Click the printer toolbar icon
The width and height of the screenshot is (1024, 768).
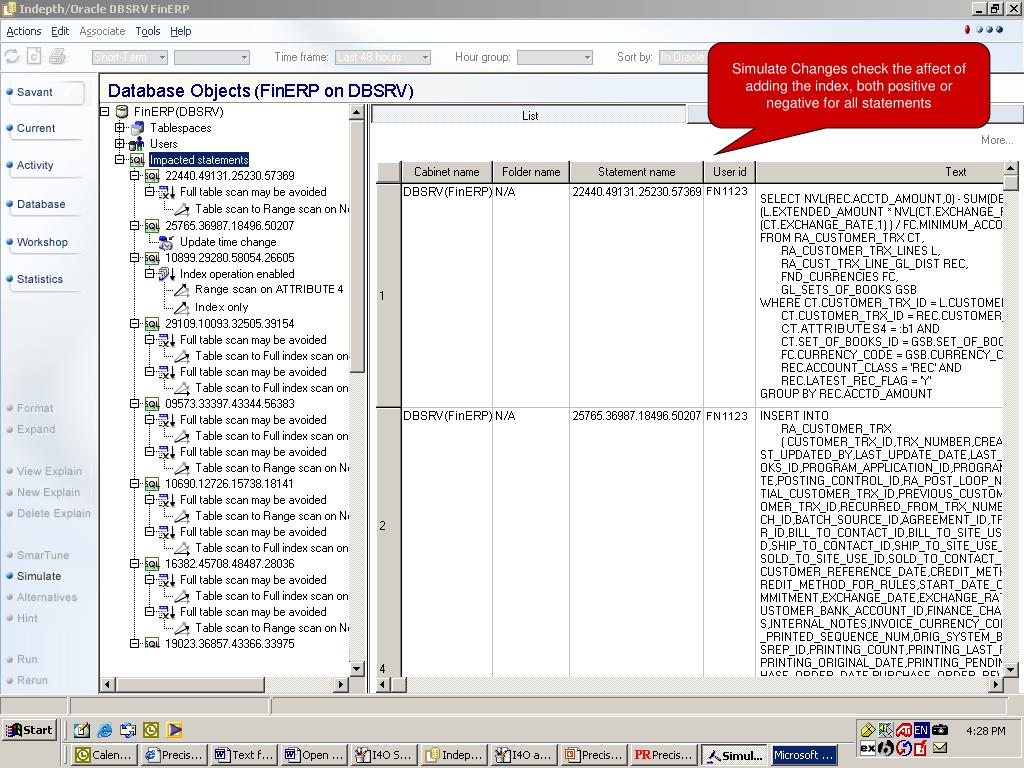coord(58,57)
